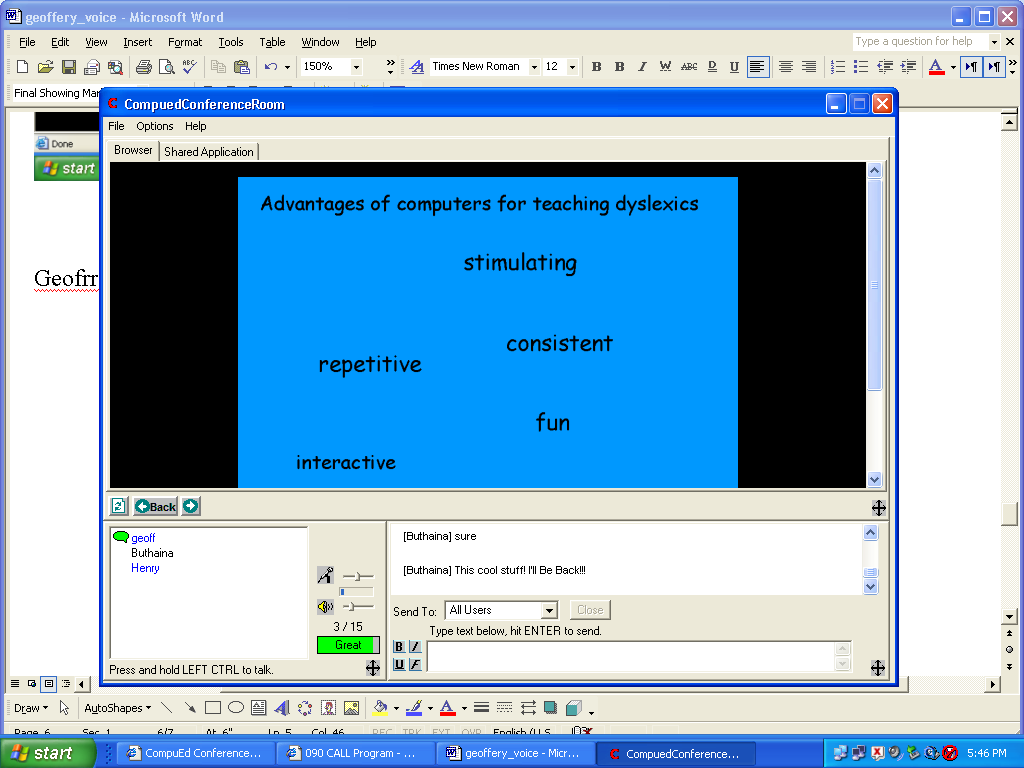Open Word's Table menu

click(x=272, y=42)
